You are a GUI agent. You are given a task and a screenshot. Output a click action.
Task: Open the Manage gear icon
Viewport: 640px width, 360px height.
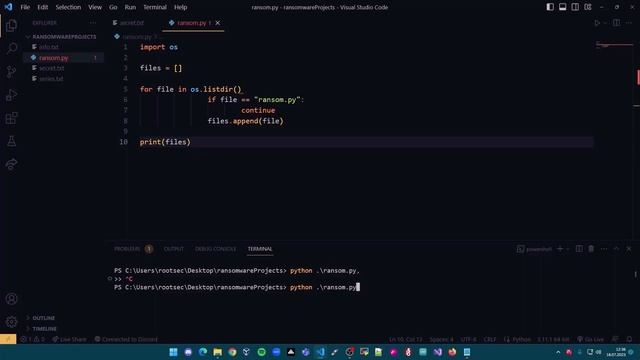point(11,322)
